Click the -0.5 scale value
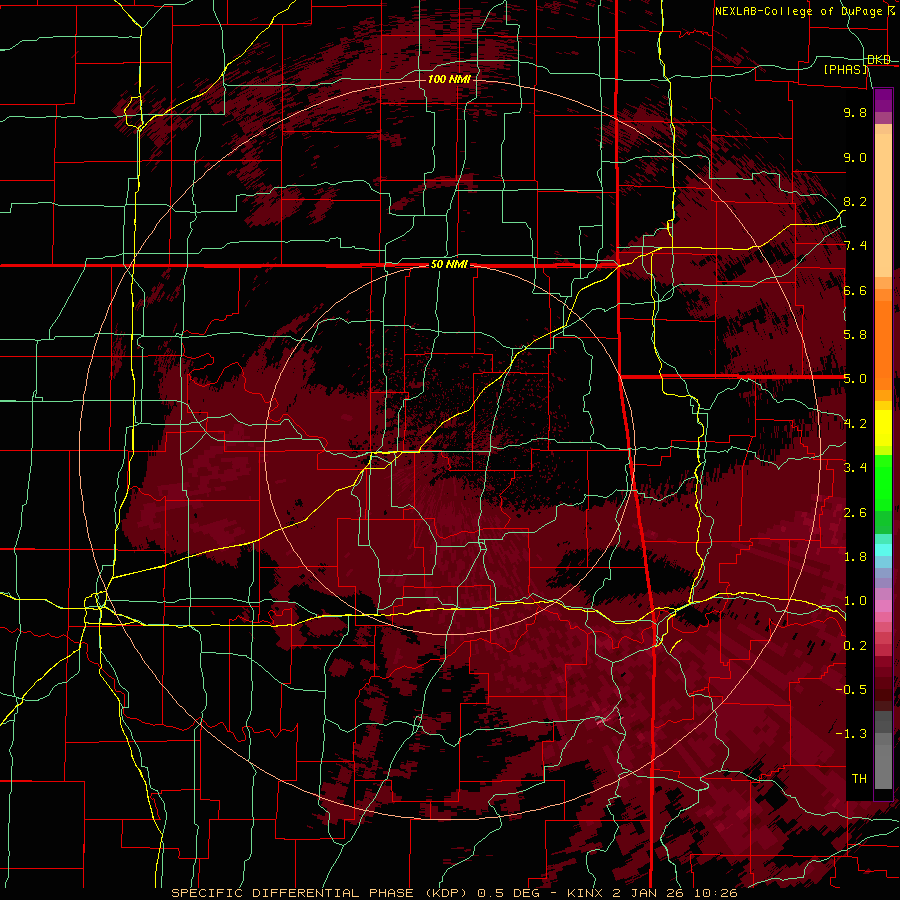The image size is (900, 900). [x=851, y=690]
